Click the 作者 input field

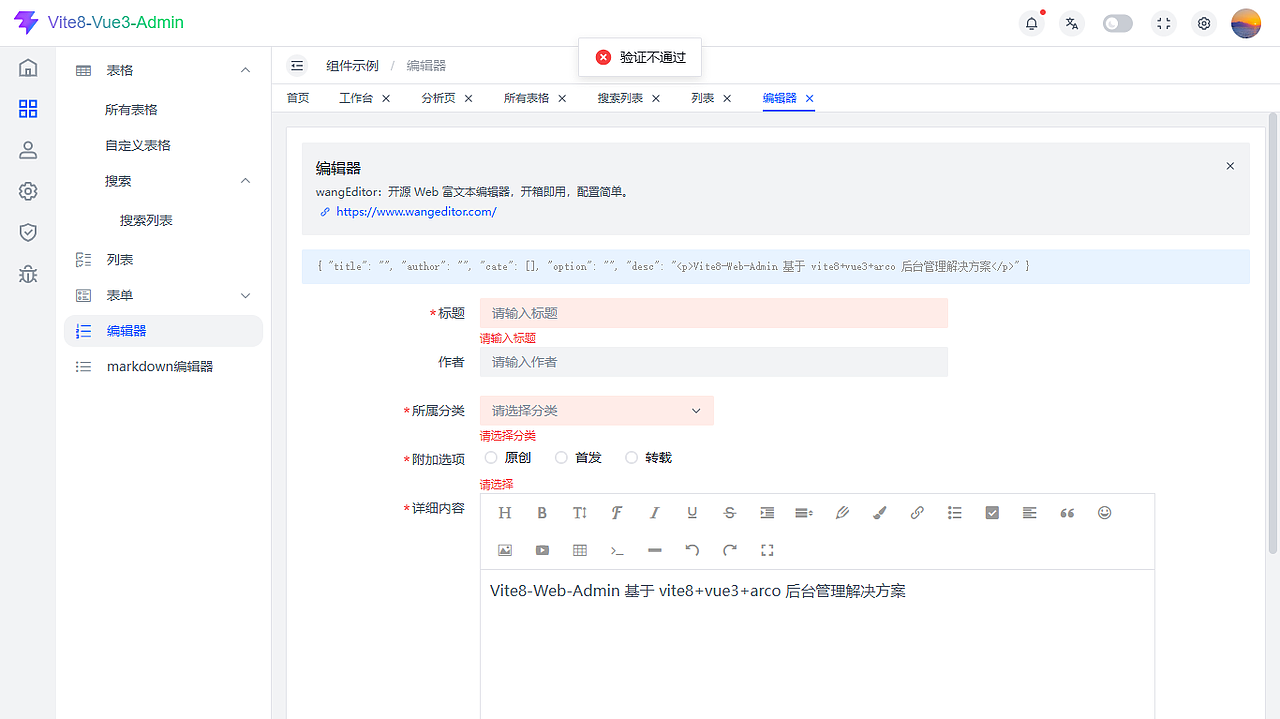click(x=714, y=362)
